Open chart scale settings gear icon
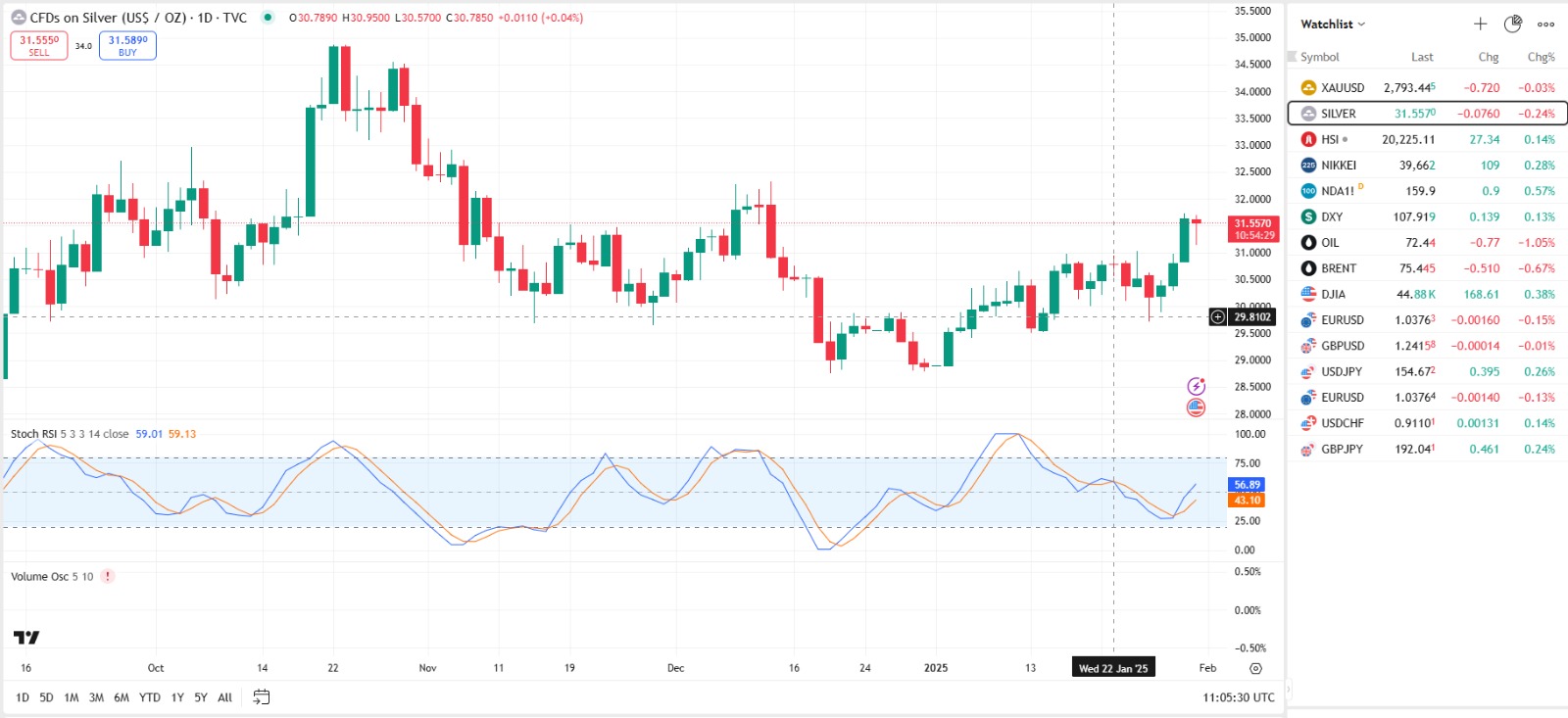The width and height of the screenshot is (1568, 718). [x=1255, y=668]
